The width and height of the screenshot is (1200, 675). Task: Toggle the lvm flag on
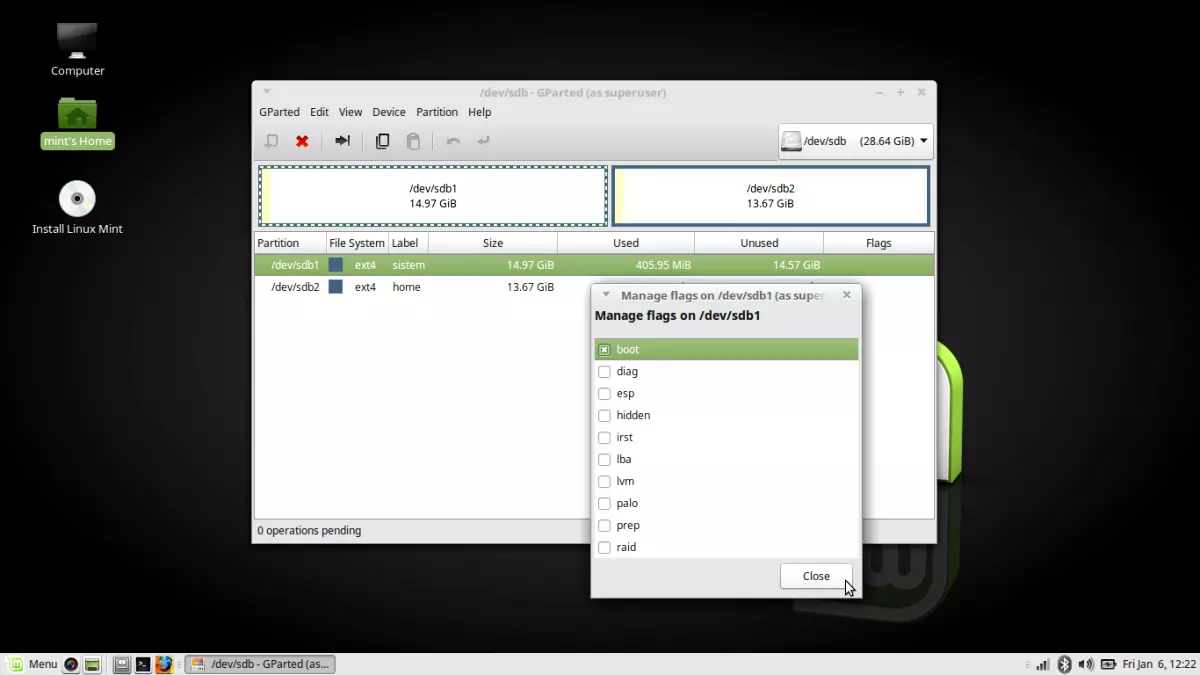pyautogui.click(x=605, y=481)
